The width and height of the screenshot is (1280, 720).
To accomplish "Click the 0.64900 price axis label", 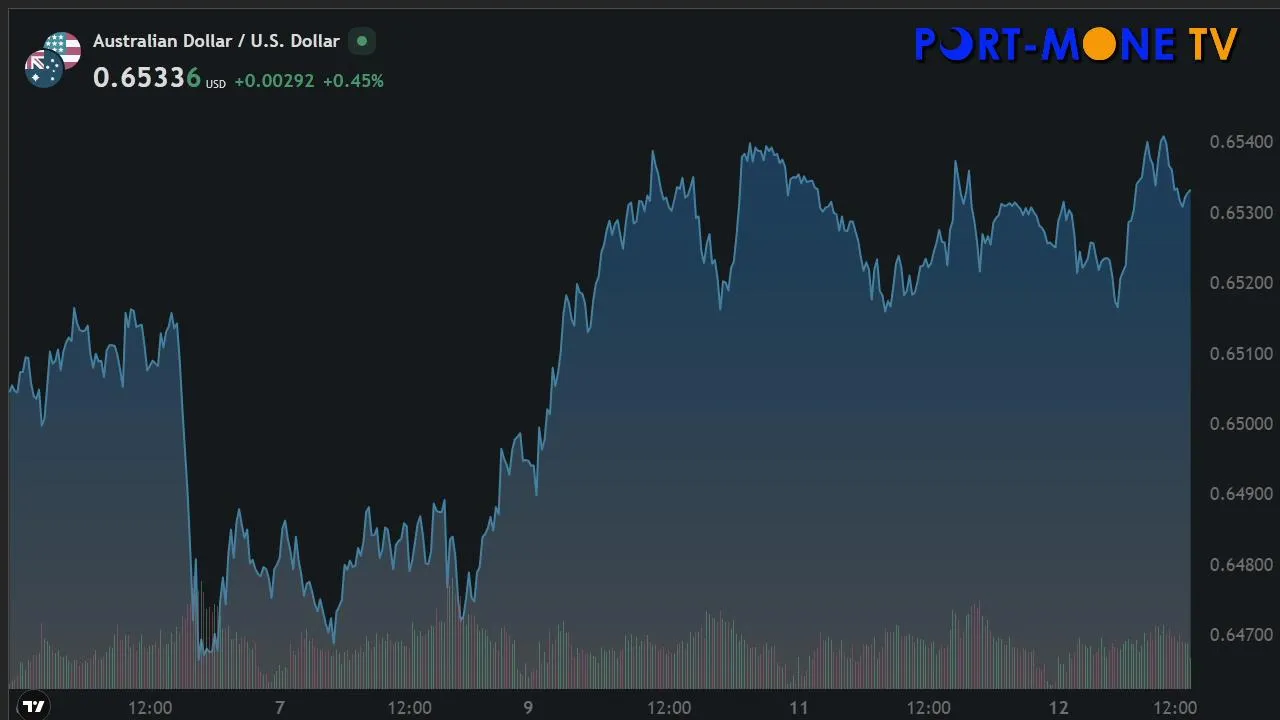I will 1241,494.
